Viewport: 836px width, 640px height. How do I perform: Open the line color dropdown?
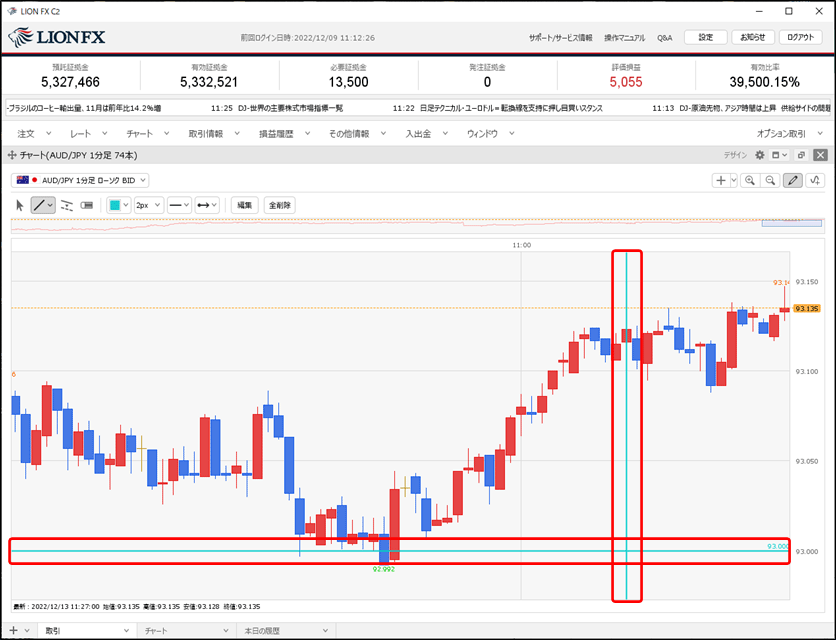[x=126, y=205]
